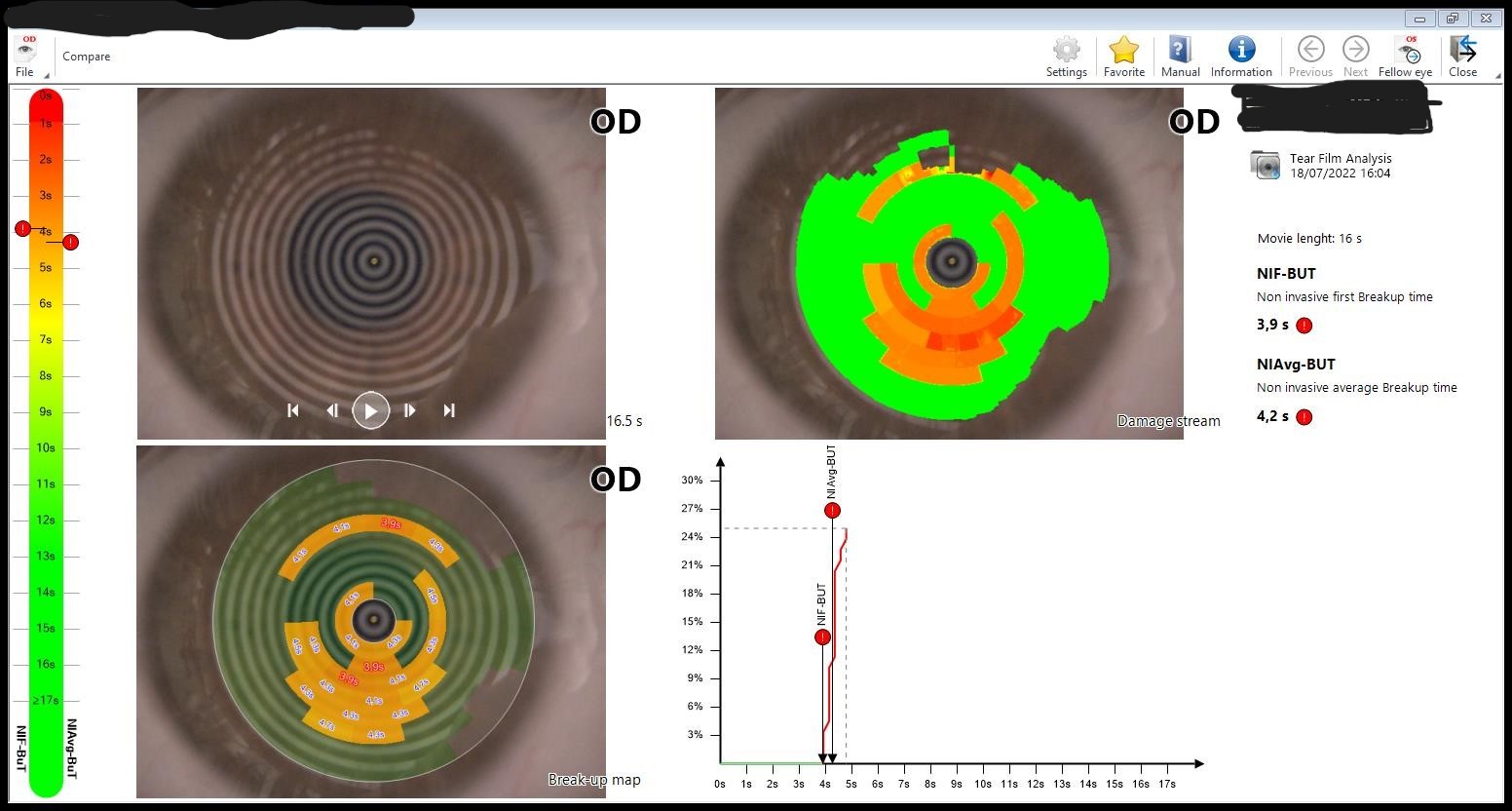Mark exam with Favorite star

coord(1123,51)
